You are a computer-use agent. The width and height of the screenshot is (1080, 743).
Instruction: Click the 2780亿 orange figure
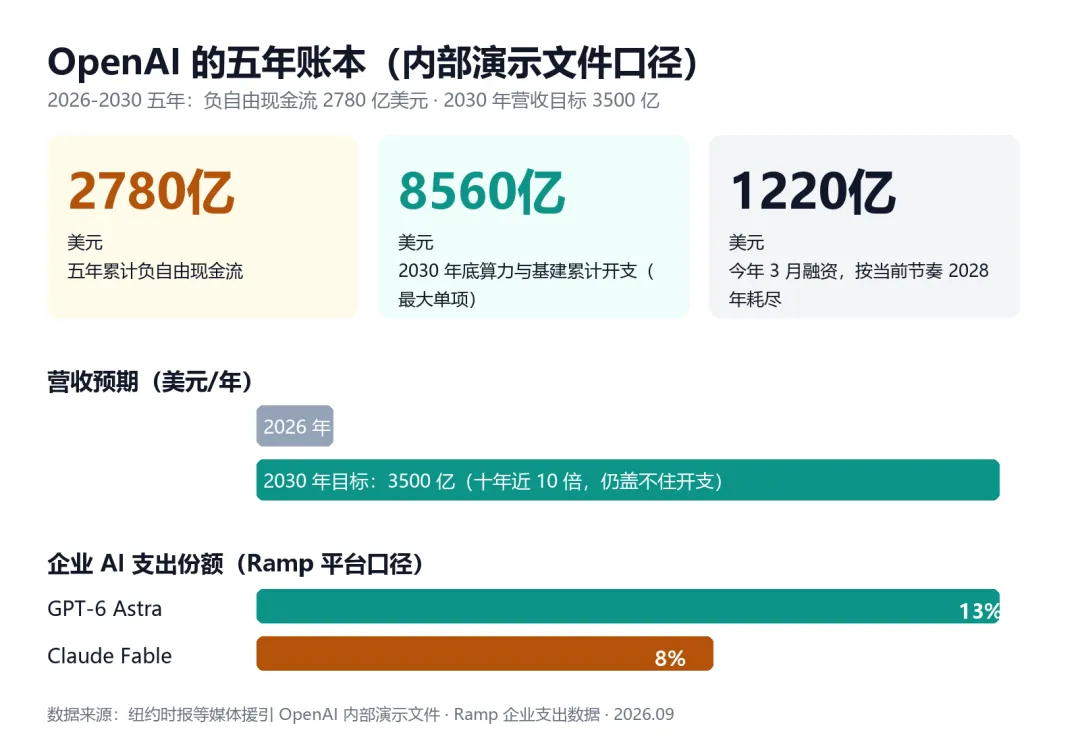click(x=152, y=191)
